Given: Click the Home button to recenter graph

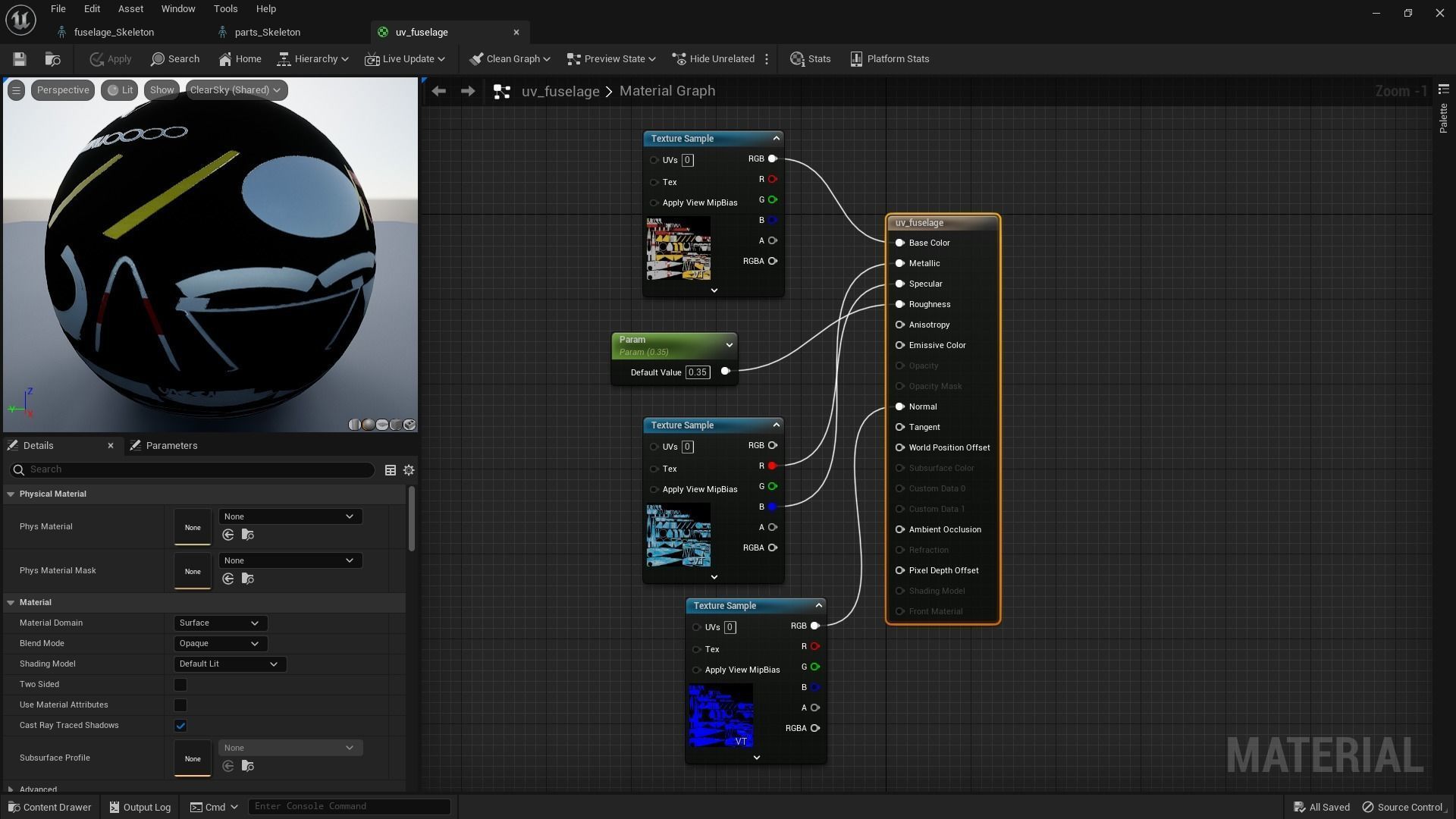Looking at the screenshot, I should 240,59.
